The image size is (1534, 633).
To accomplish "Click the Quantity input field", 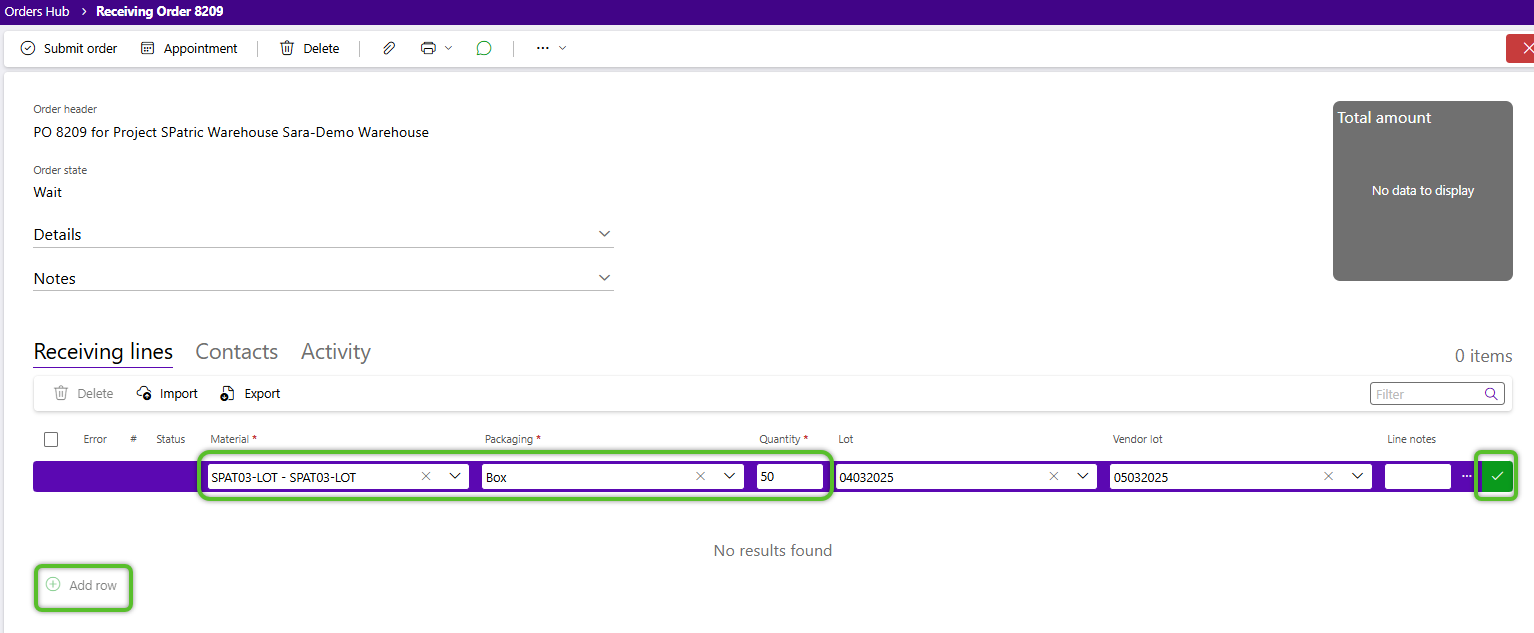I will click(x=789, y=477).
